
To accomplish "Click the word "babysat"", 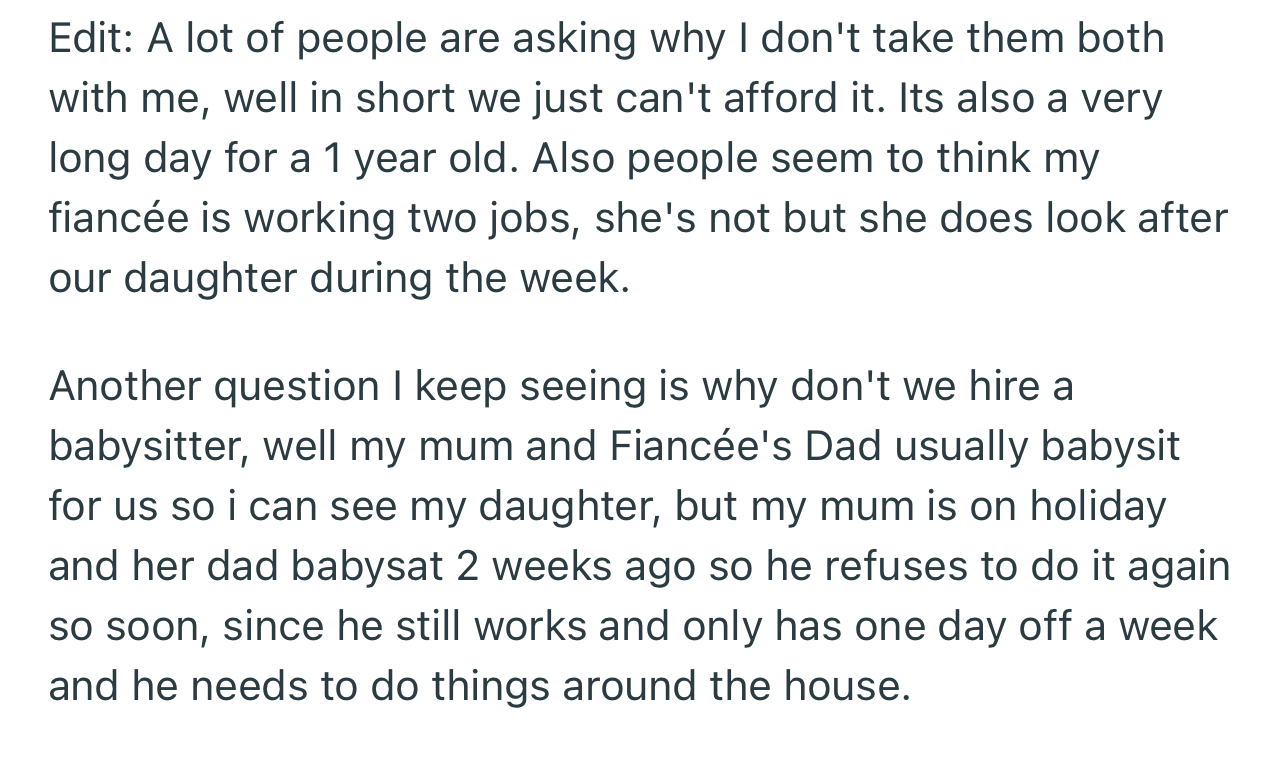I will (367, 566).
